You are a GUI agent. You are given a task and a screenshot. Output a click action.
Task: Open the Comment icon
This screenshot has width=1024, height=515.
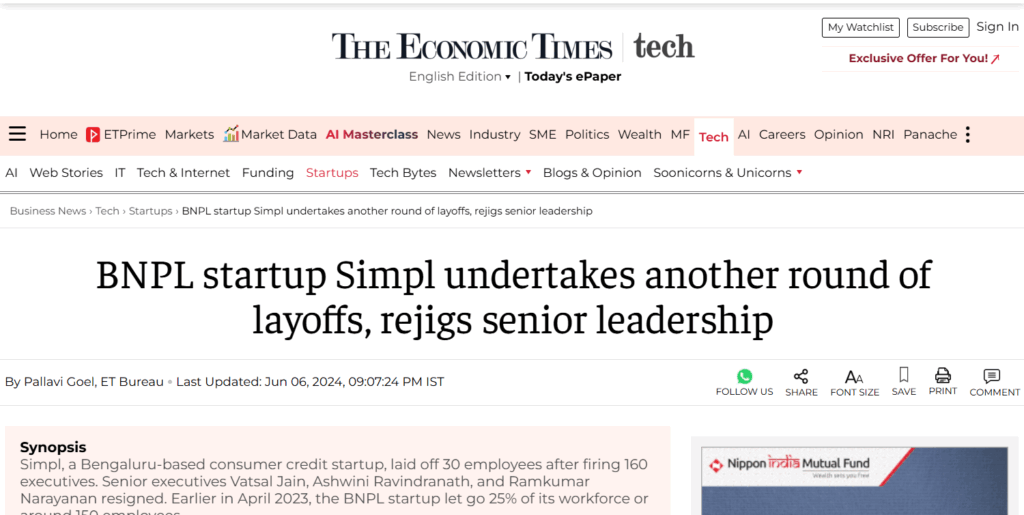pyautogui.click(x=992, y=376)
